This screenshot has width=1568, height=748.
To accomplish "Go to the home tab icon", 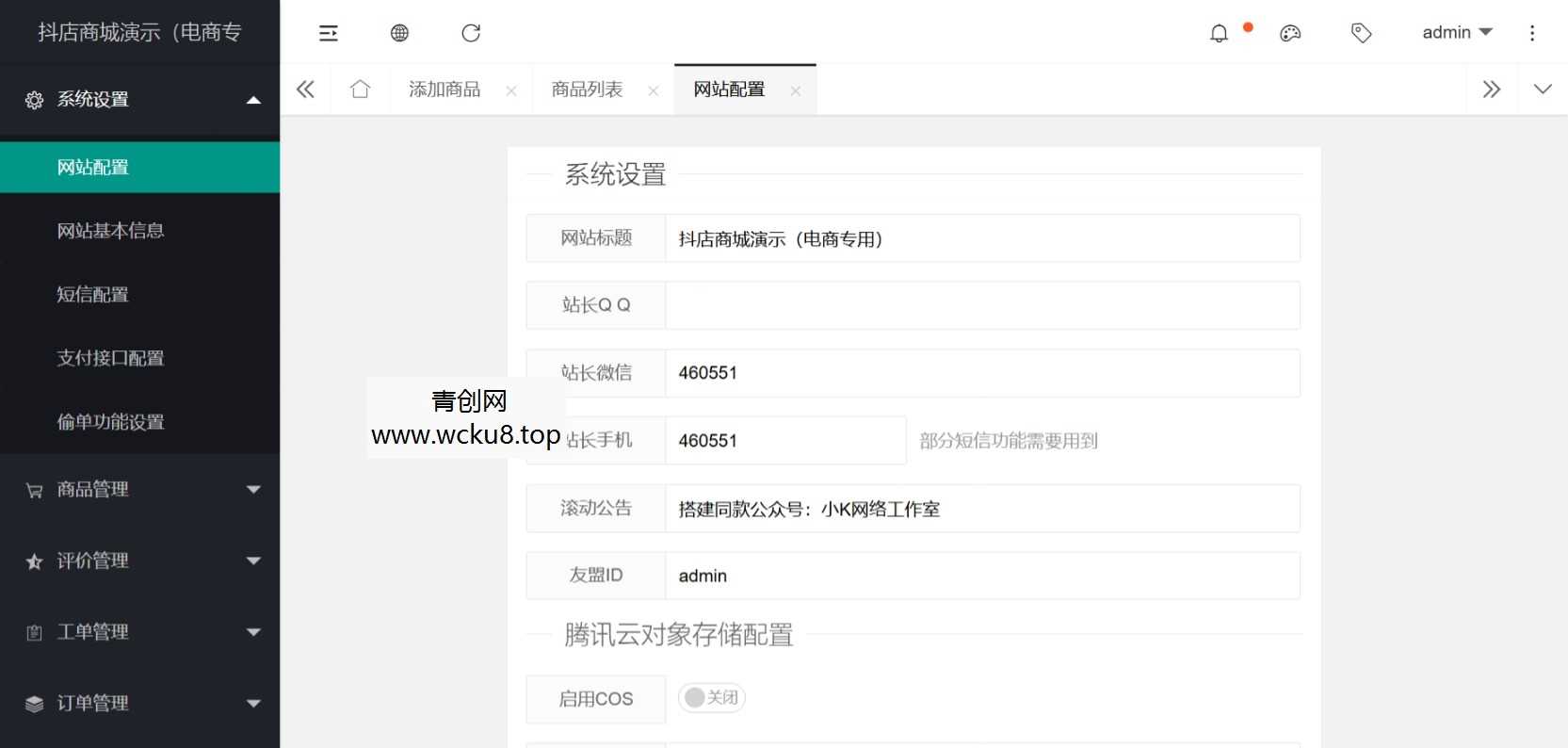I will (360, 89).
